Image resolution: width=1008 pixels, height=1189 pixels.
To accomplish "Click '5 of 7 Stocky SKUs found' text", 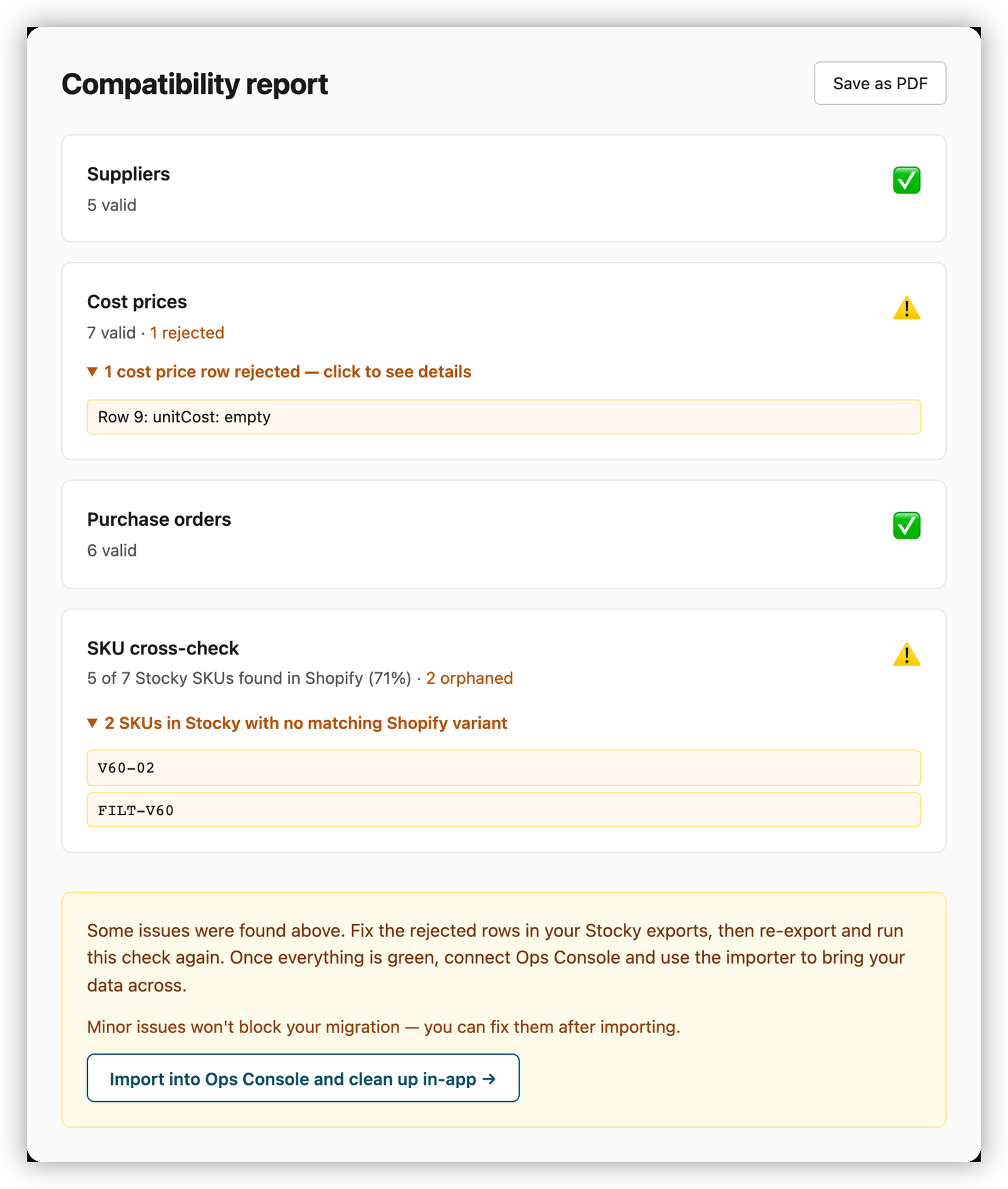I will point(249,678).
